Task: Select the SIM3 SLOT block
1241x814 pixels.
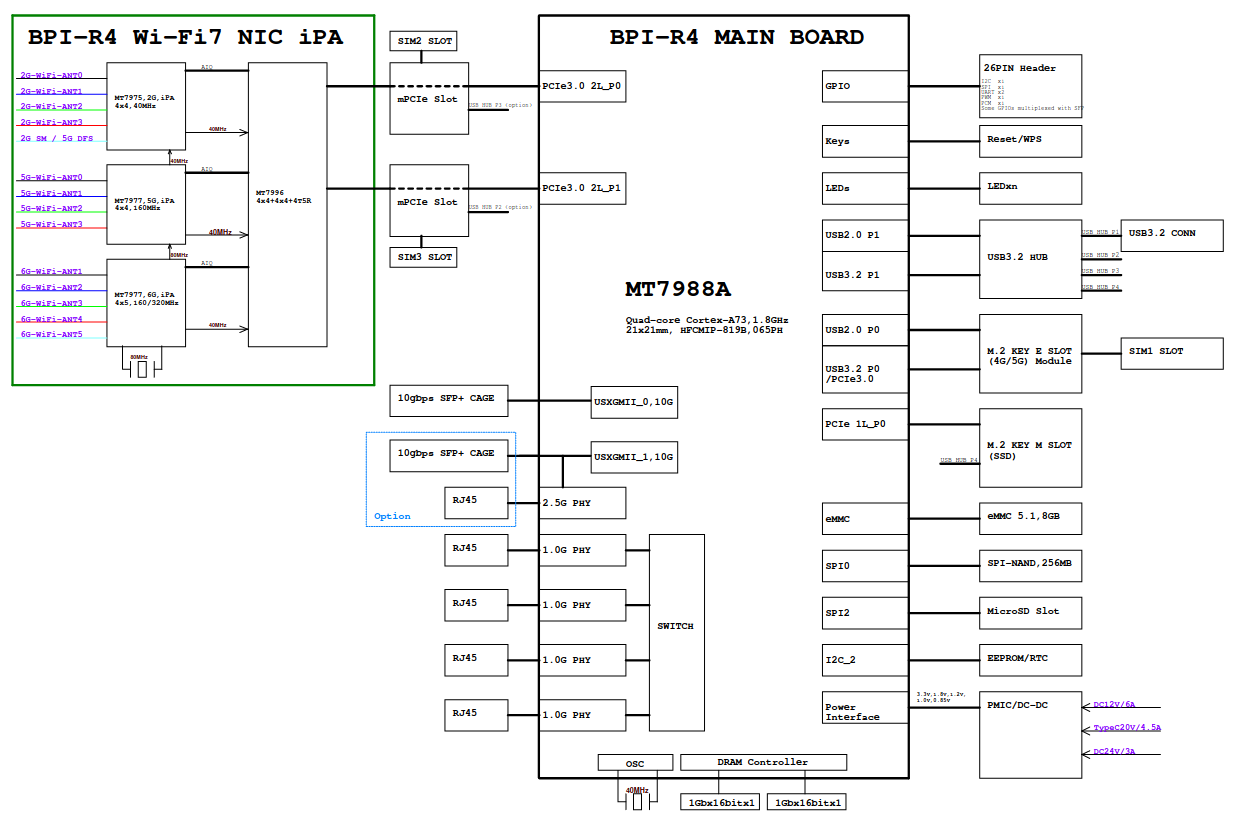Action: (421, 257)
